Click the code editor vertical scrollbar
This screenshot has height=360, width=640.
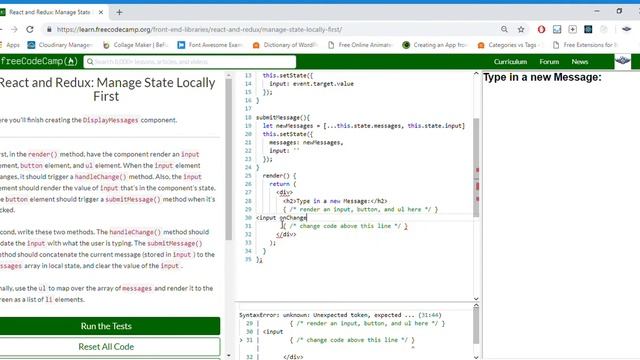tap(476, 167)
